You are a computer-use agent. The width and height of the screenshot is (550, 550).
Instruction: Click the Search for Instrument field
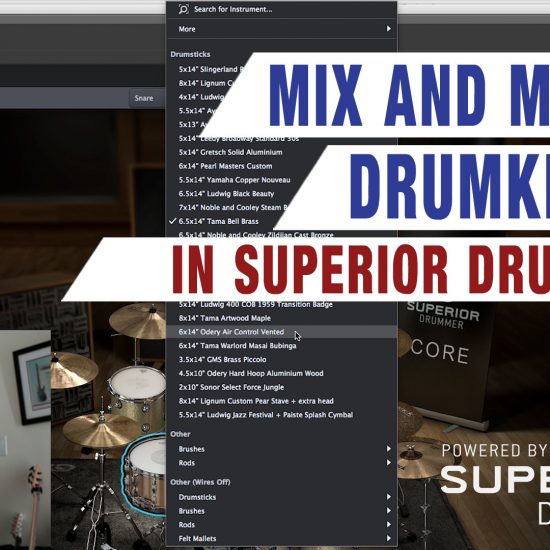pos(281,9)
